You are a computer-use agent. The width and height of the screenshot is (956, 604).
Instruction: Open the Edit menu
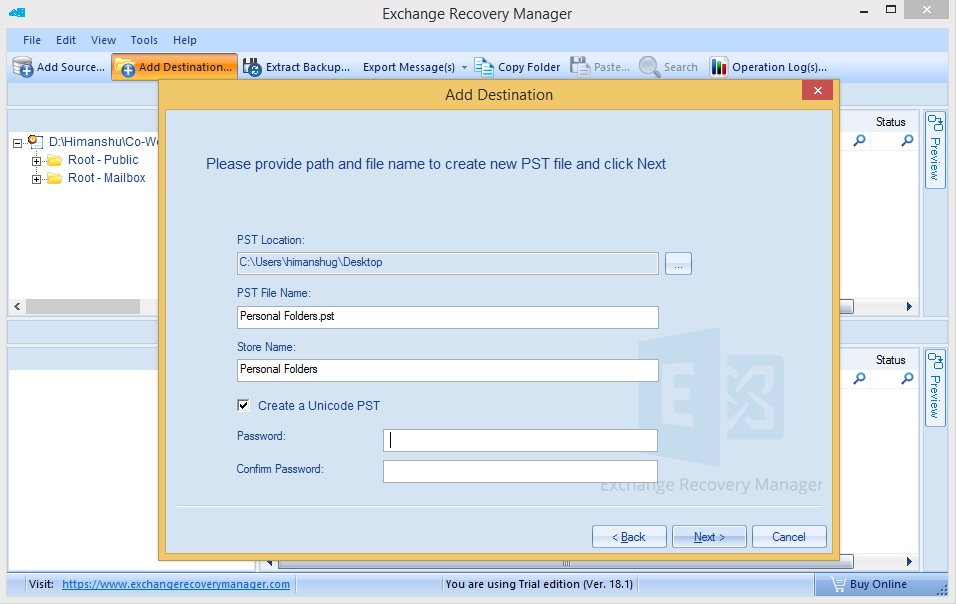[66, 40]
